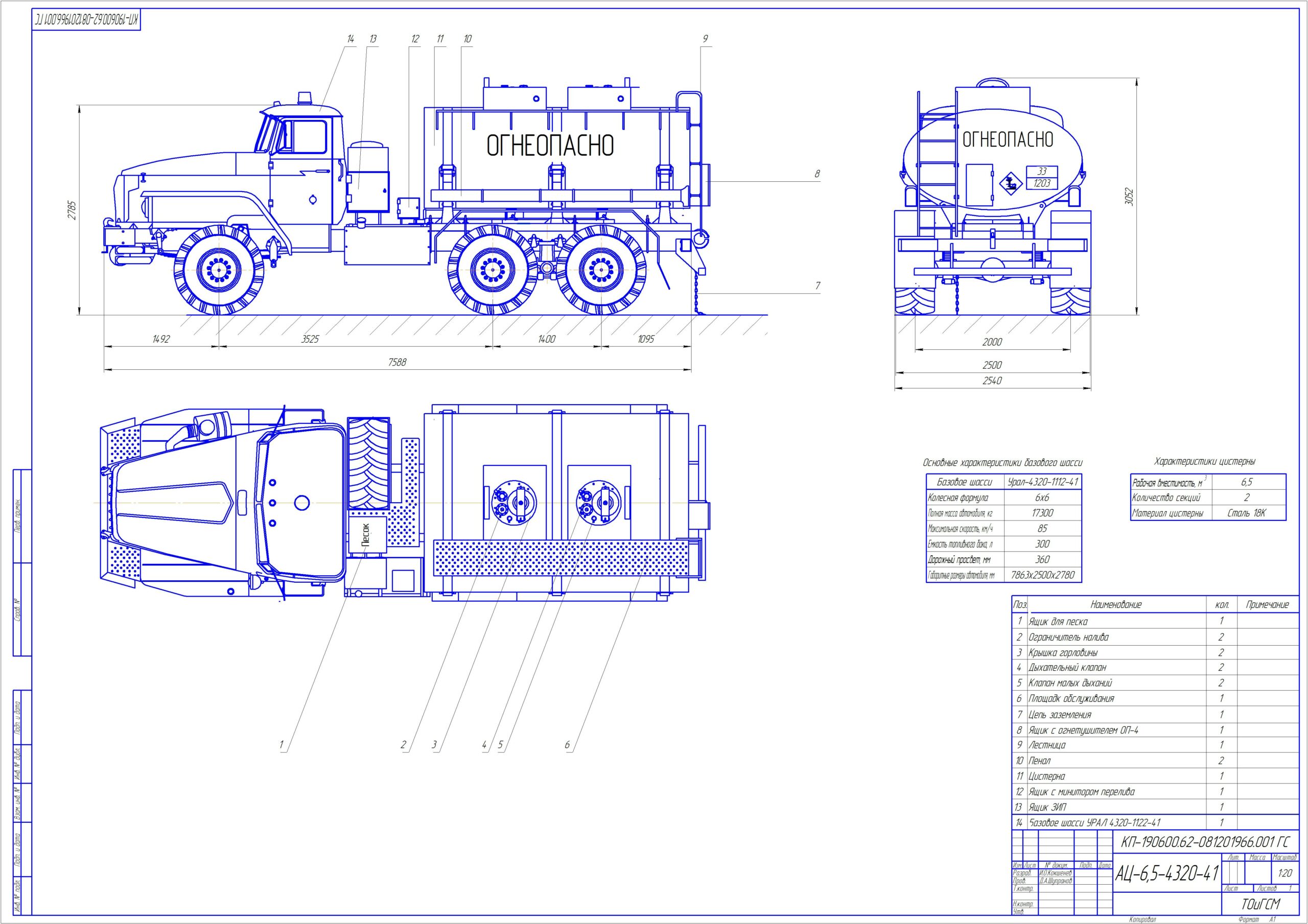Click the 'ТОиГСМ' department label
The height and width of the screenshot is (924, 1308).
[x=1260, y=904]
